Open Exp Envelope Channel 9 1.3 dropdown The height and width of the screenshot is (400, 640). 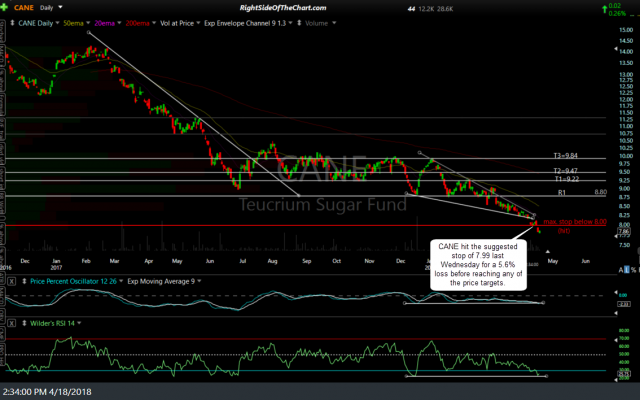(290, 23)
